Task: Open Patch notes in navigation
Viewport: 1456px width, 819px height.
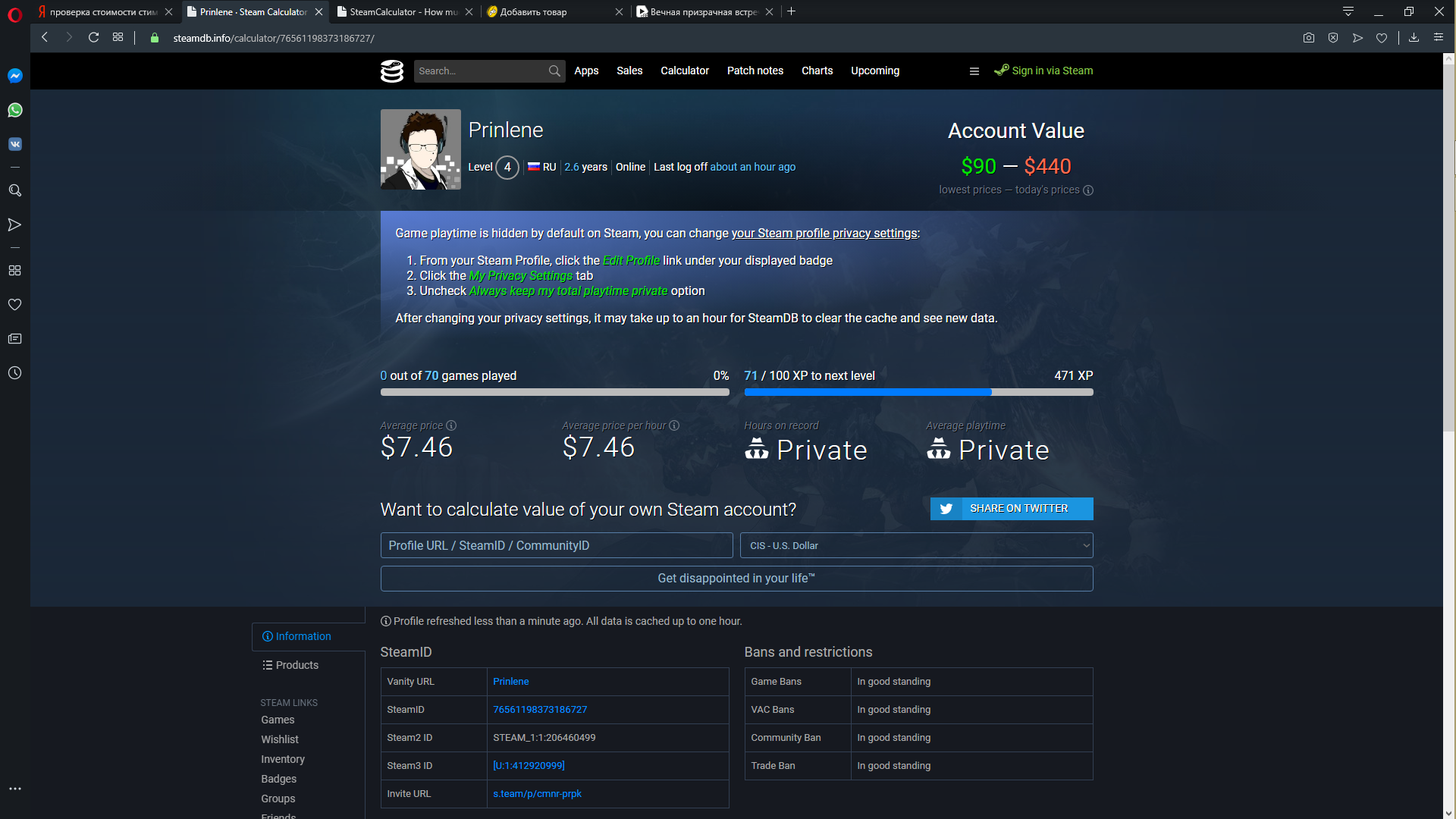Action: [755, 71]
